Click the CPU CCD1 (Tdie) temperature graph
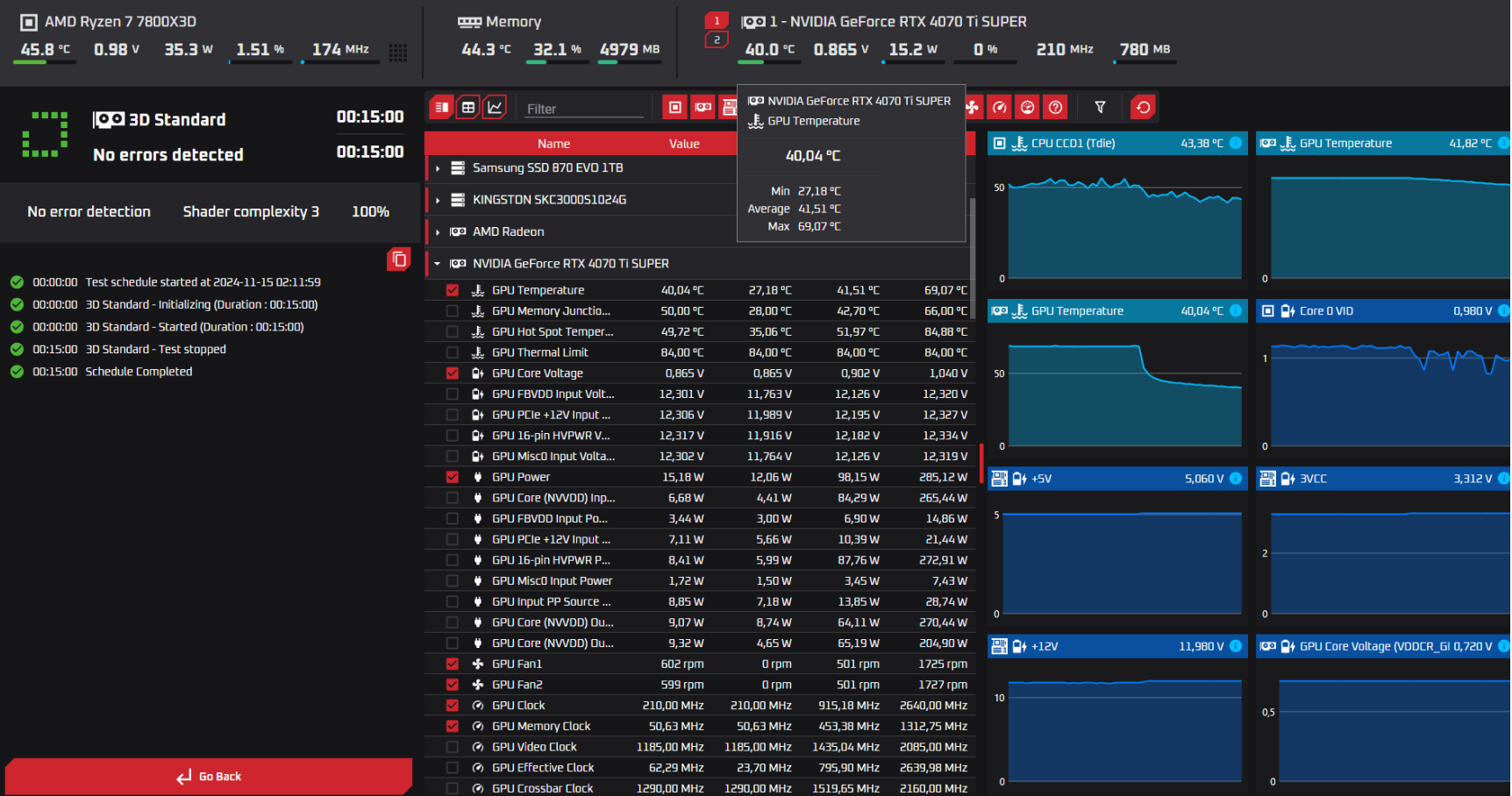1512x796 pixels. pos(1124,230)
